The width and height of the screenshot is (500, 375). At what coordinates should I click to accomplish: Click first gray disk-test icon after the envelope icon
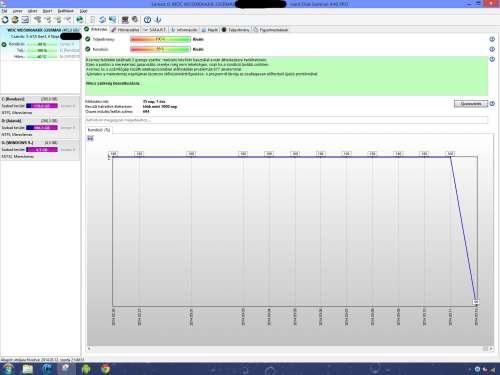37,20
